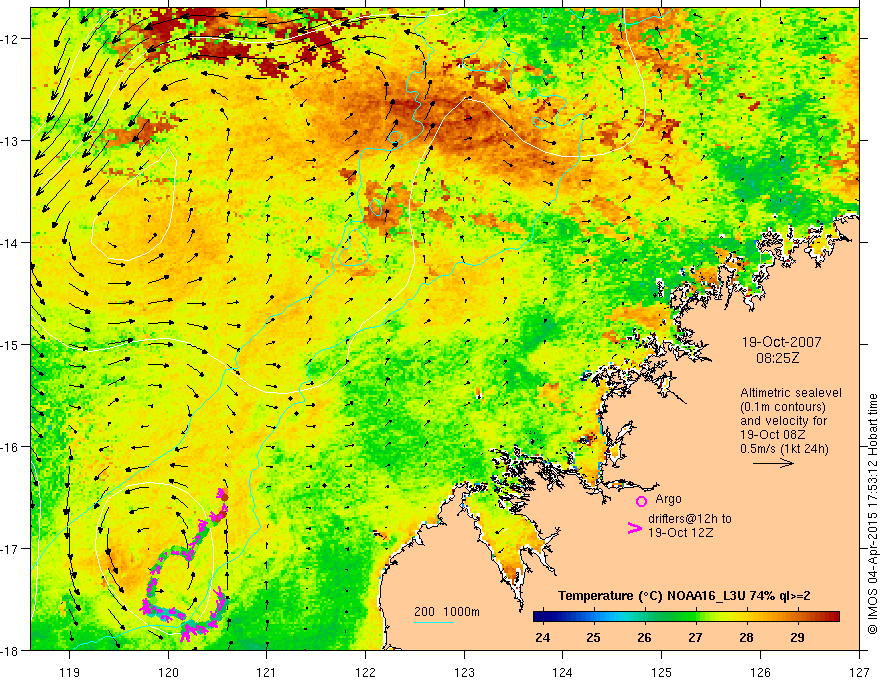
Task: Click the 'and velocity for' legend text
Action: click(x=783, y=421)
